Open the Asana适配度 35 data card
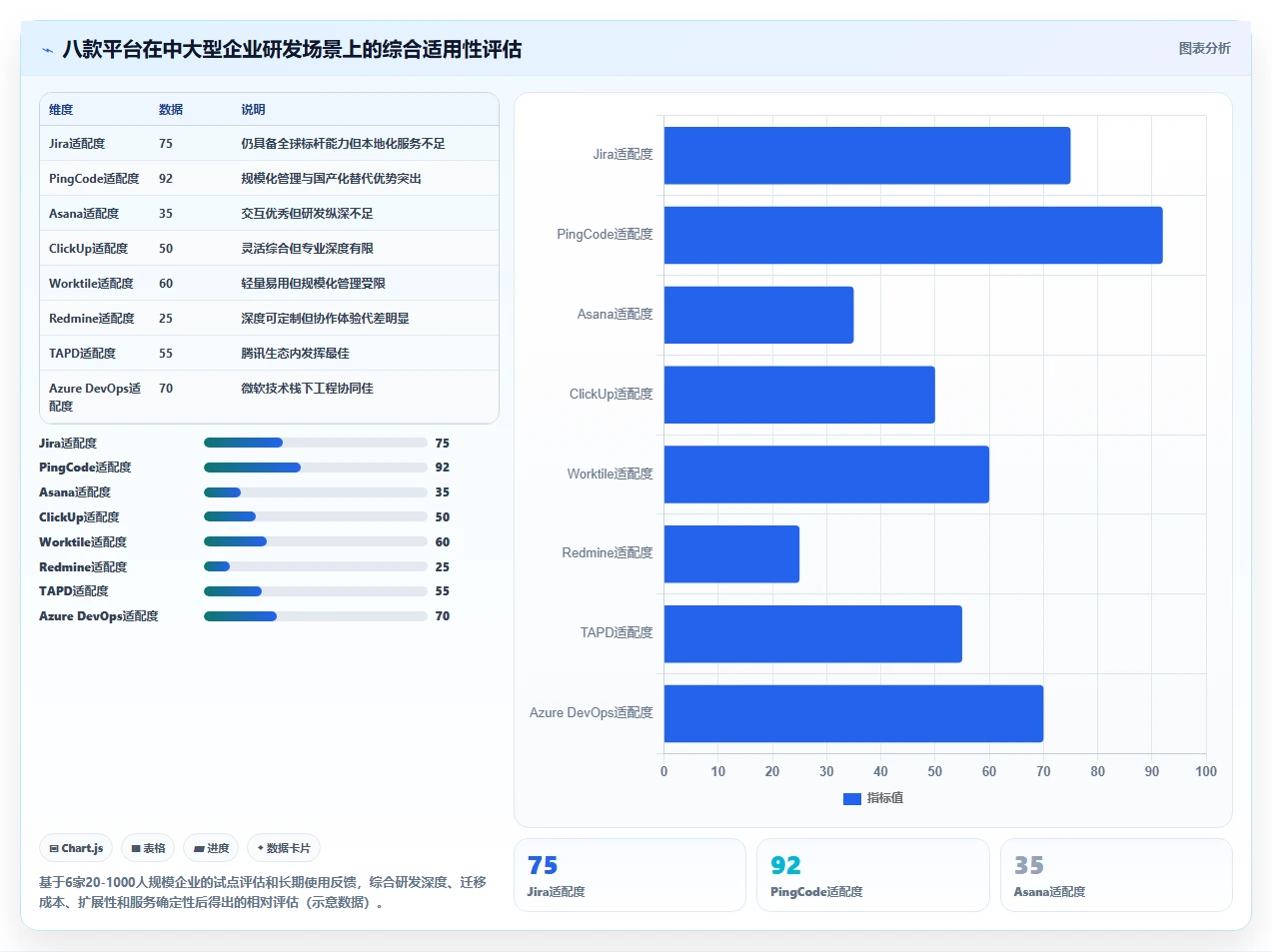This screenshot has height=952, width=1272. 1116,875
